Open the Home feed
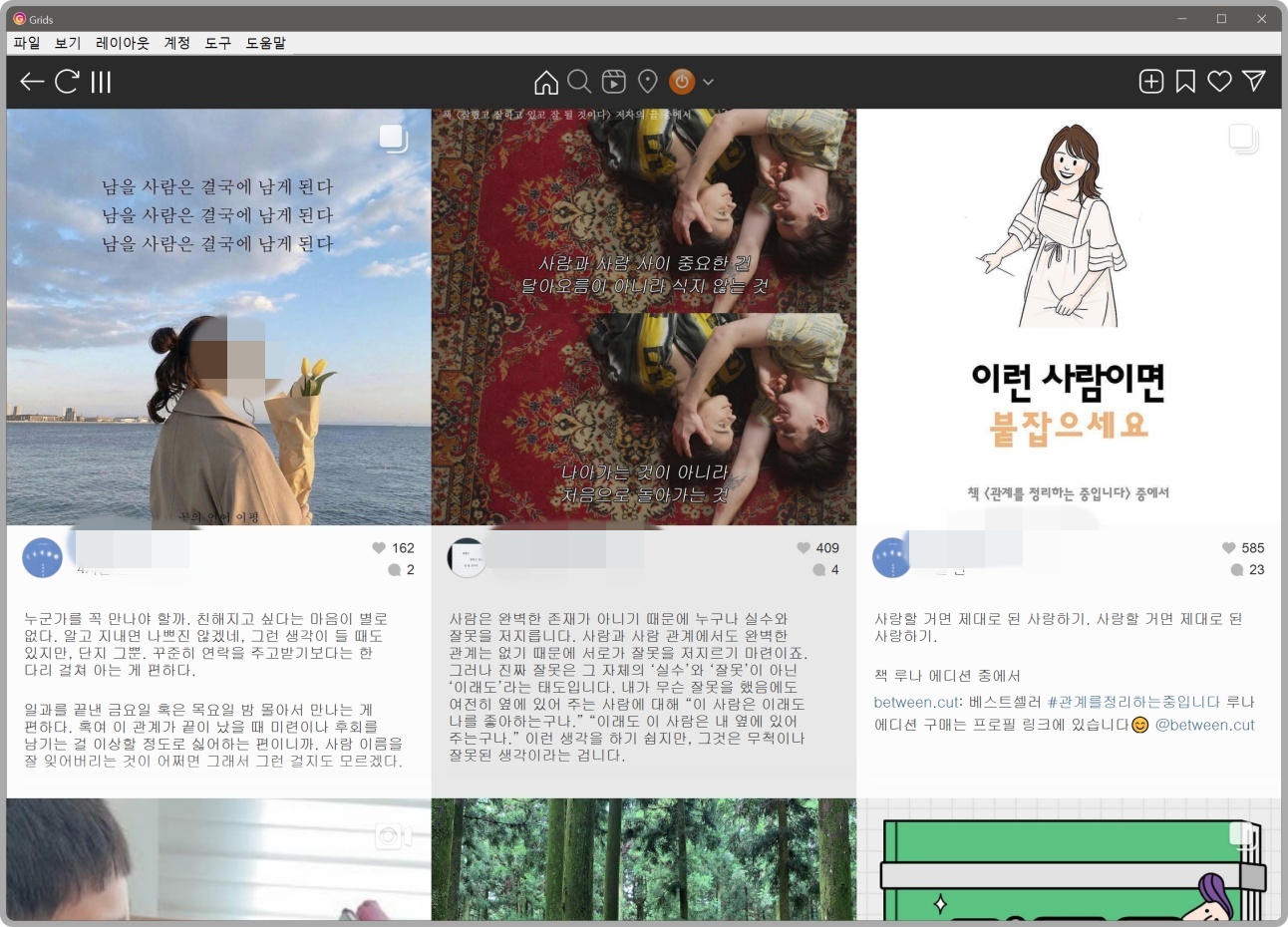 545,82
